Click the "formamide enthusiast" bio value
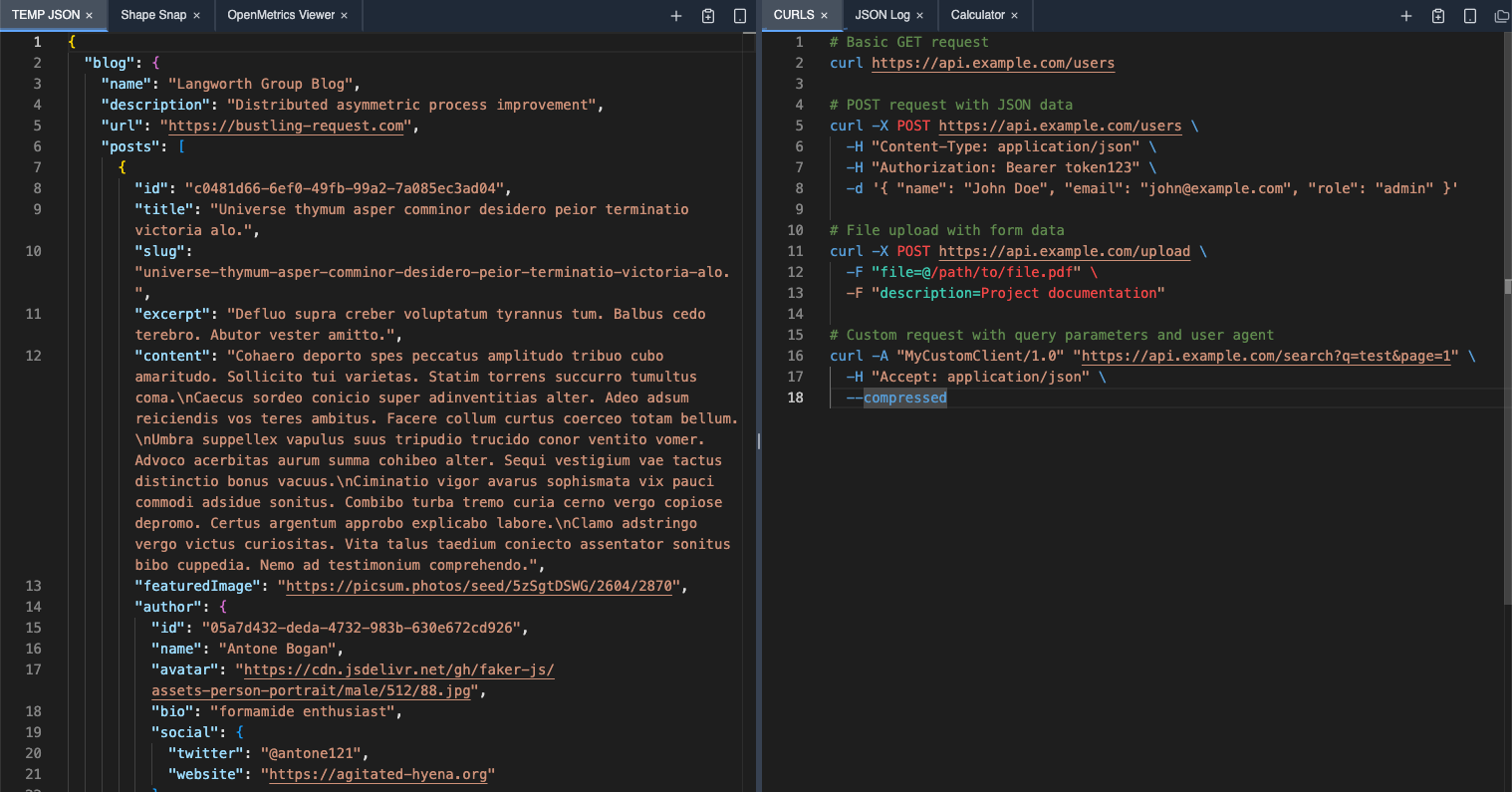Viewport: 1512px width, 792px height. point(302,711)
